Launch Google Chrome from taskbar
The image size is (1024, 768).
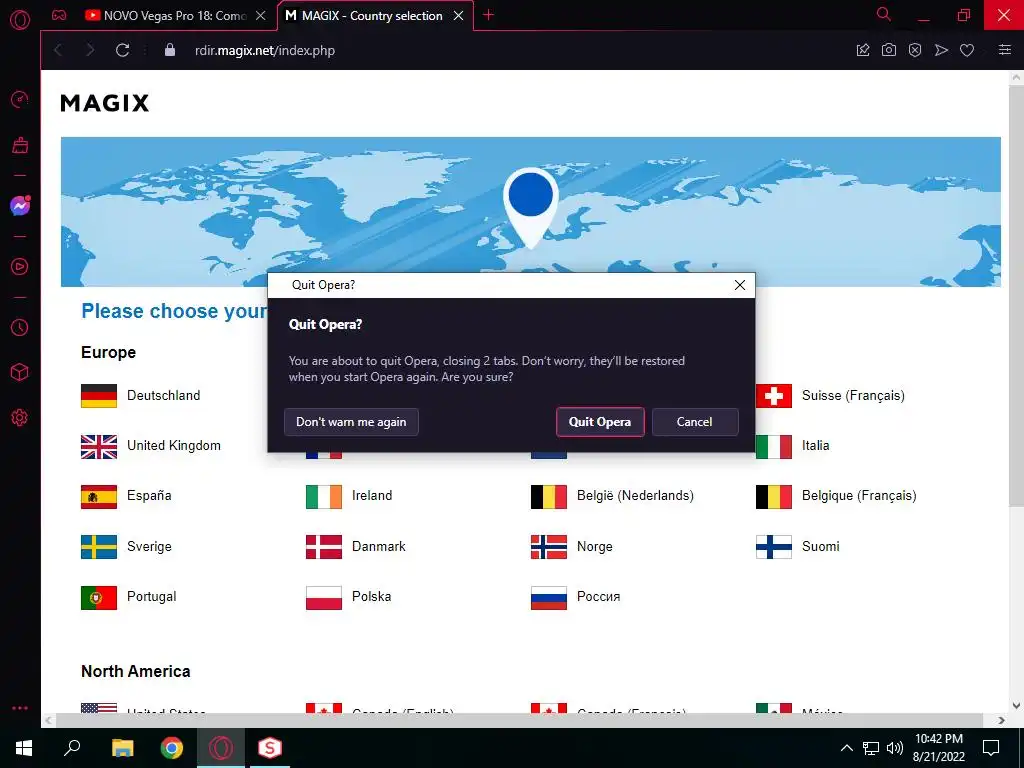pos(172,748)
